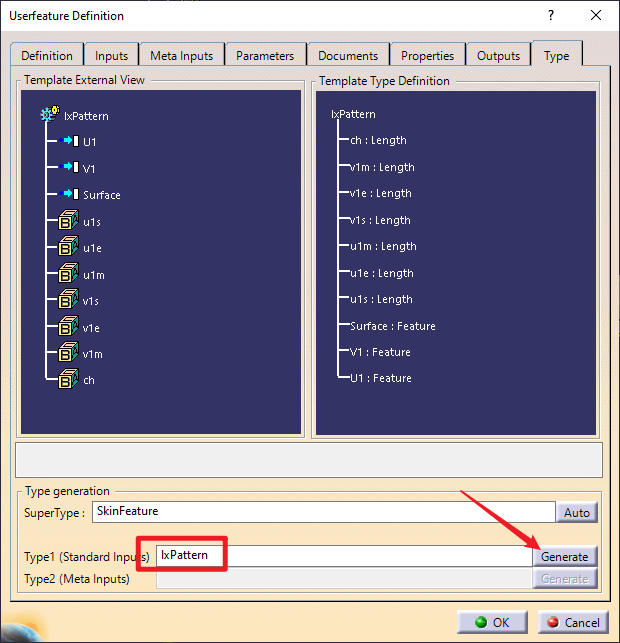This screenshot has width=620, height=643.
Task: Select V1 in the external view tree
Action: (89, 169)
